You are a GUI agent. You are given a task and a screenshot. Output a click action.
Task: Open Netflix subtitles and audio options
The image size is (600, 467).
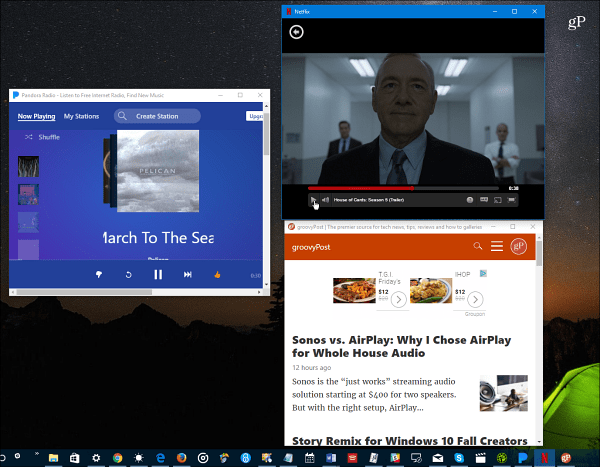click(484, 200)
